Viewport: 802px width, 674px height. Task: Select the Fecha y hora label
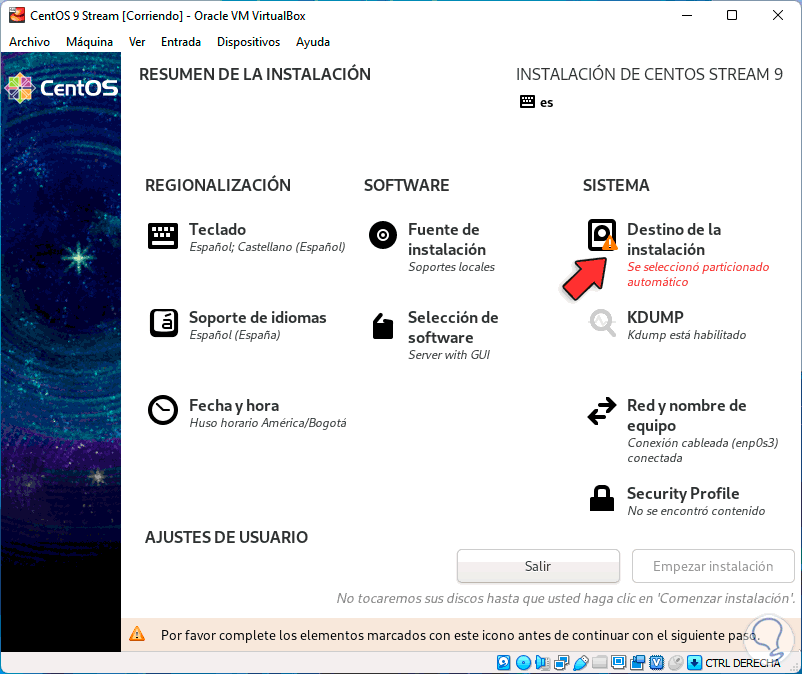pyautogui.click(x=234, y=406)
